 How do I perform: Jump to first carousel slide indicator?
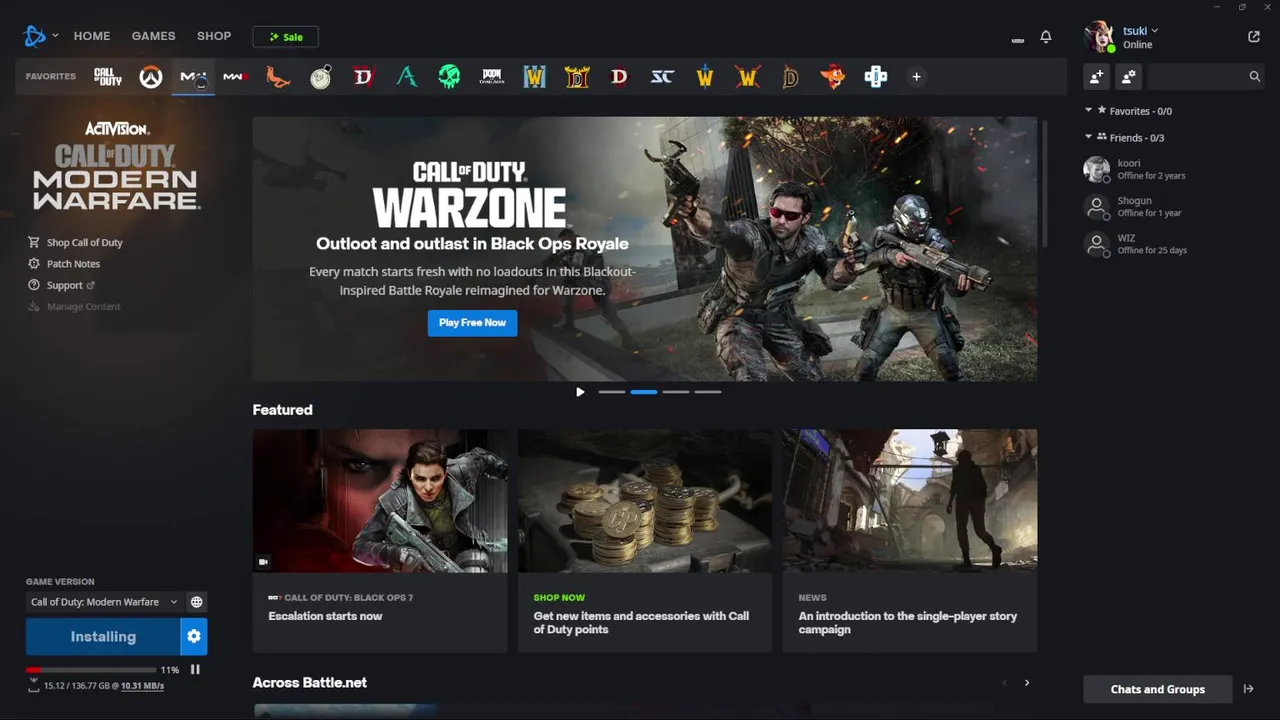tap(612, 392)
